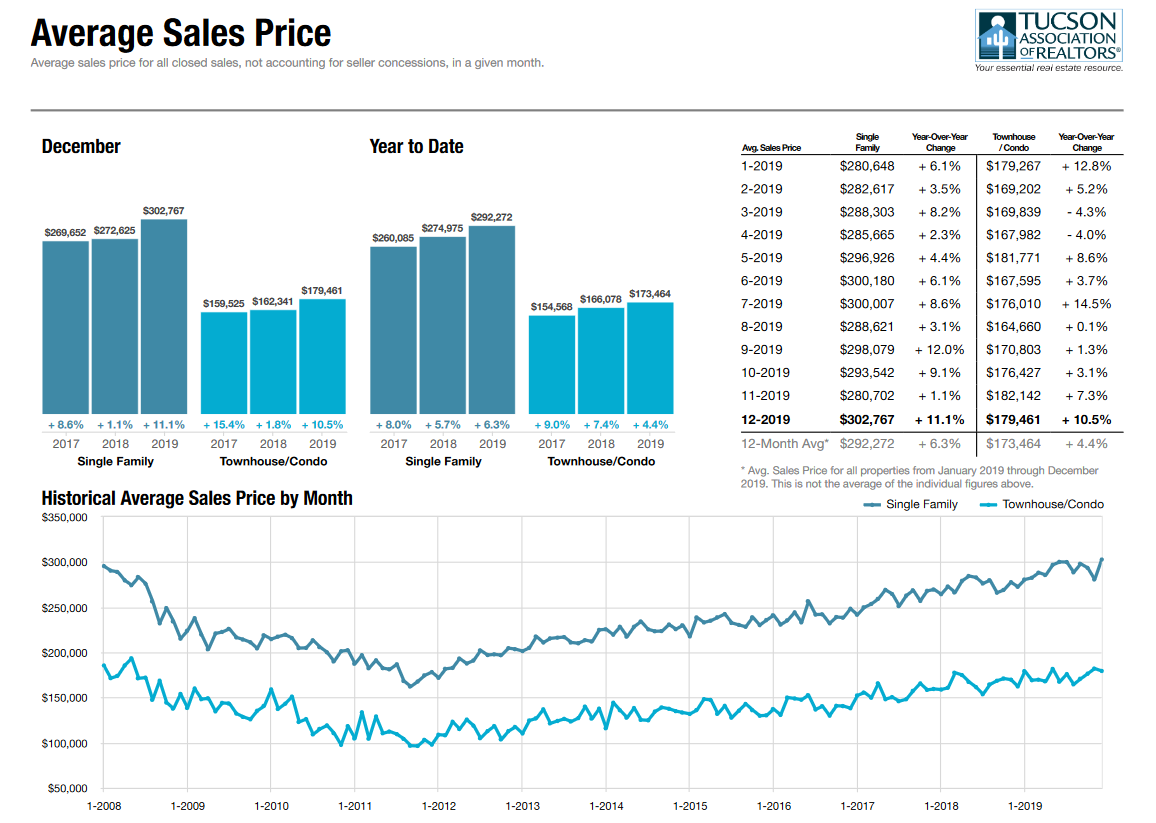The height and width of the screenshot is (823, 1156).
Task: Click the 1-2012 x-axis label
Action: pos(439,806)
